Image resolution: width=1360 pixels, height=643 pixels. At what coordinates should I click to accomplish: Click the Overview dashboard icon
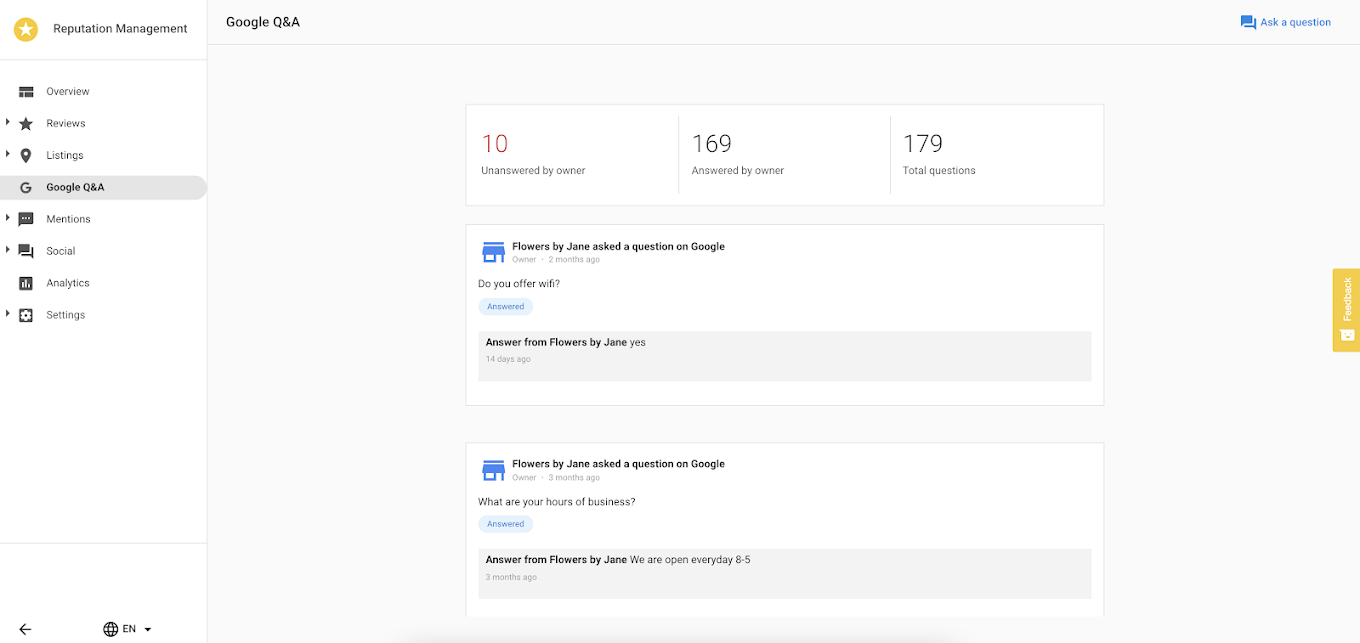(x=26, y=92)
